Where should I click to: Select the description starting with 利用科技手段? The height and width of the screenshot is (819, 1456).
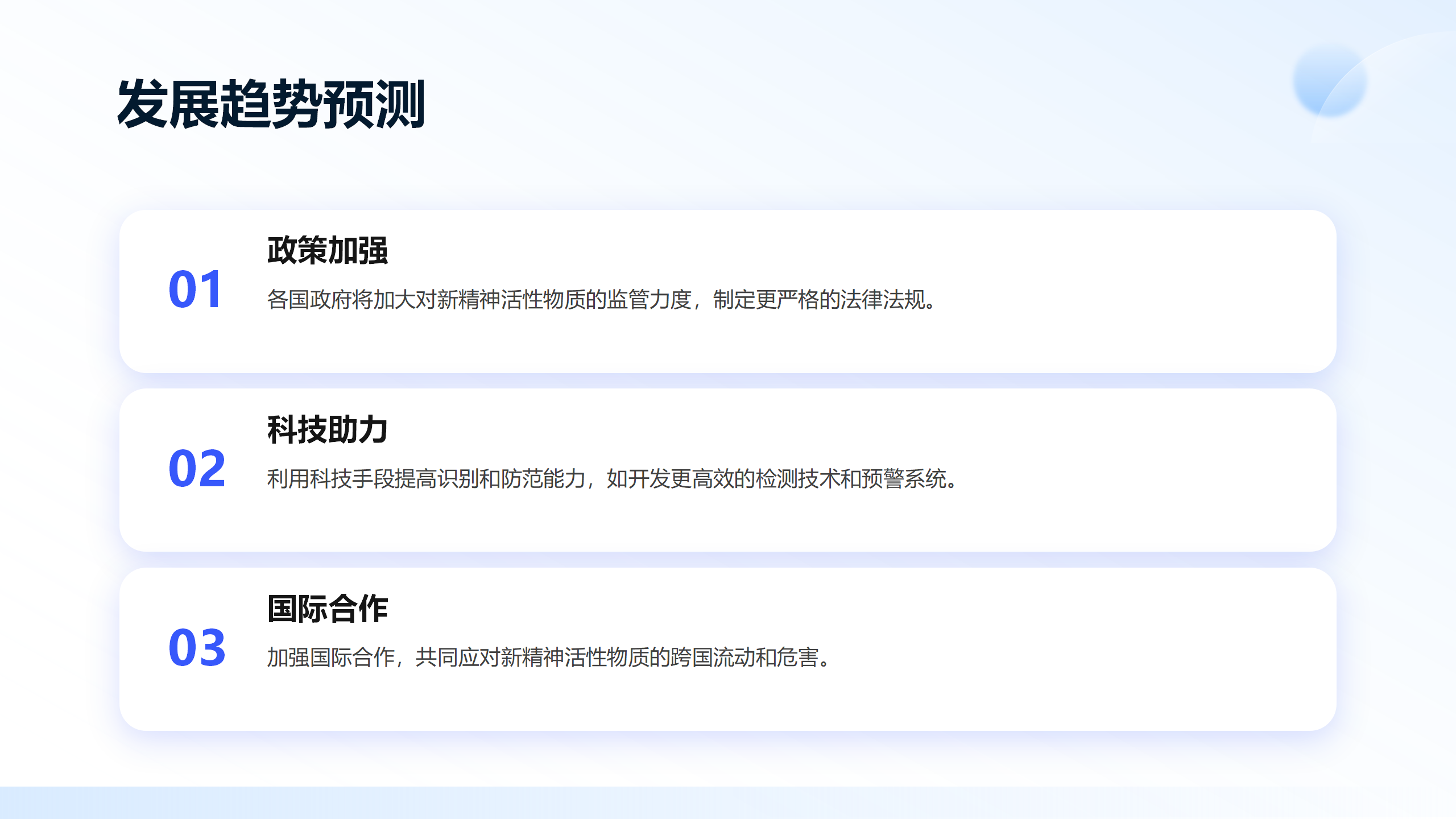(613, 479)
